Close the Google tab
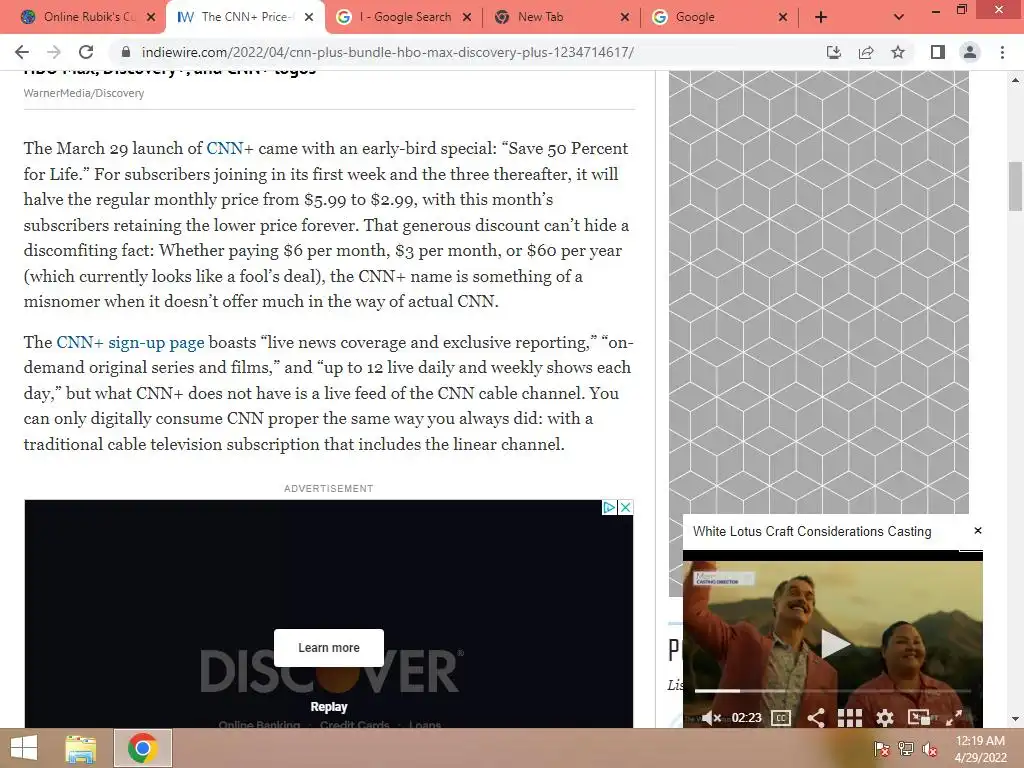 (783, 17)
